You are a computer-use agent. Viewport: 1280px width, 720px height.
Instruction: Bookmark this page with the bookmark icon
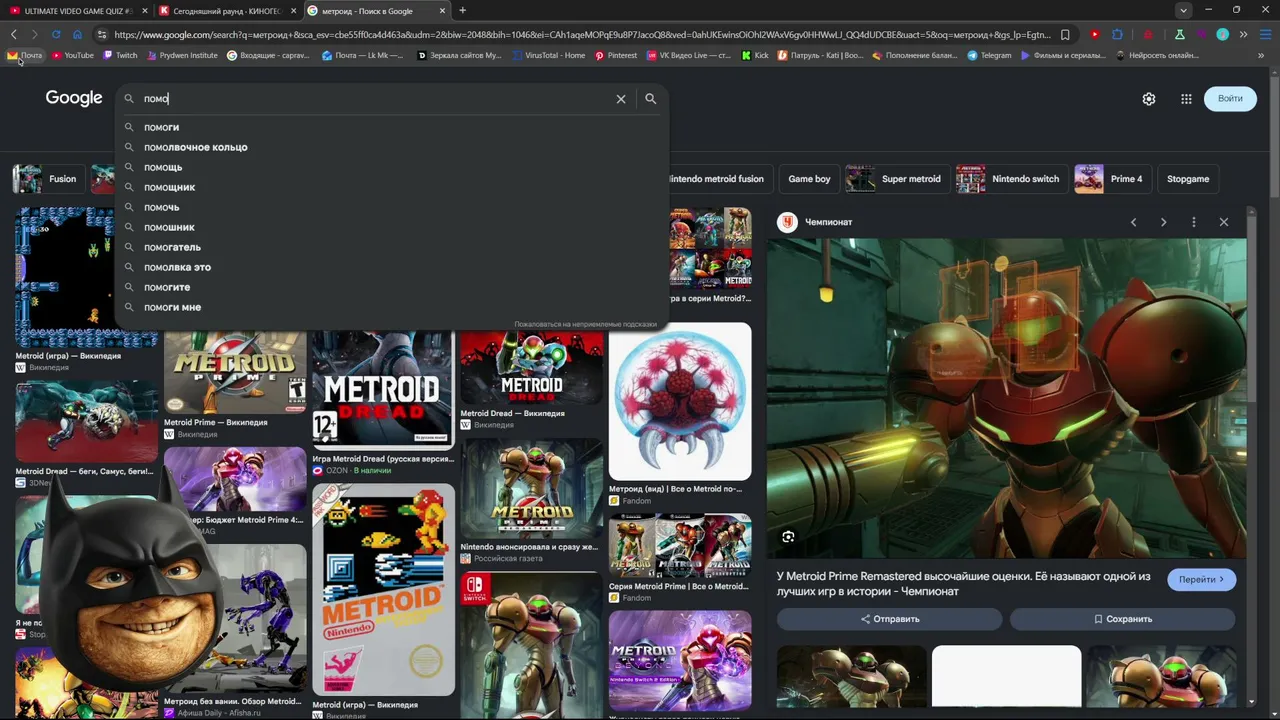coord(1065,34)
